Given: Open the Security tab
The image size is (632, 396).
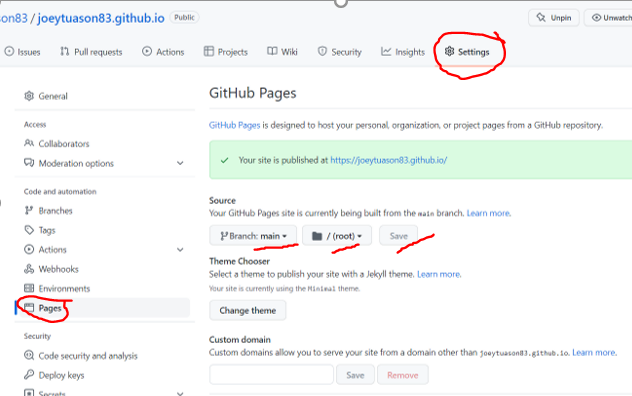Looking at the screenshot, I should pyautogui.click(x=340, y=52).
